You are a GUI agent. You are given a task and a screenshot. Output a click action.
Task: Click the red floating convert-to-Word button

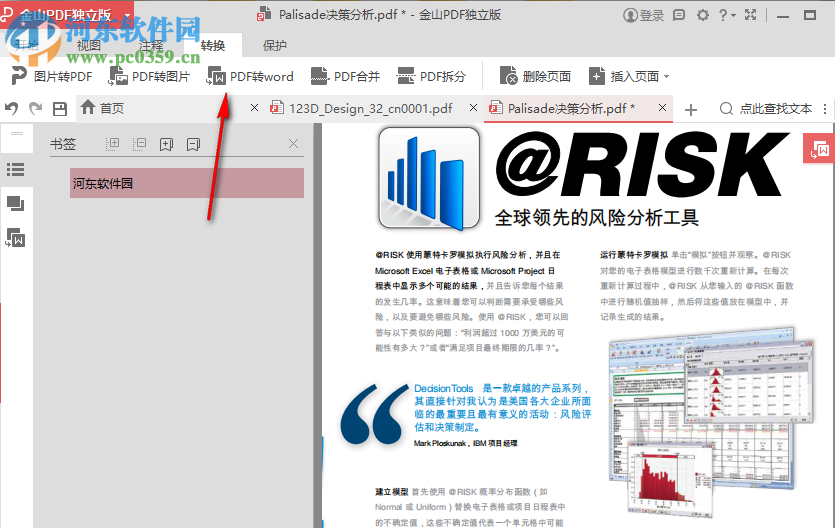[x=819, y=149]
